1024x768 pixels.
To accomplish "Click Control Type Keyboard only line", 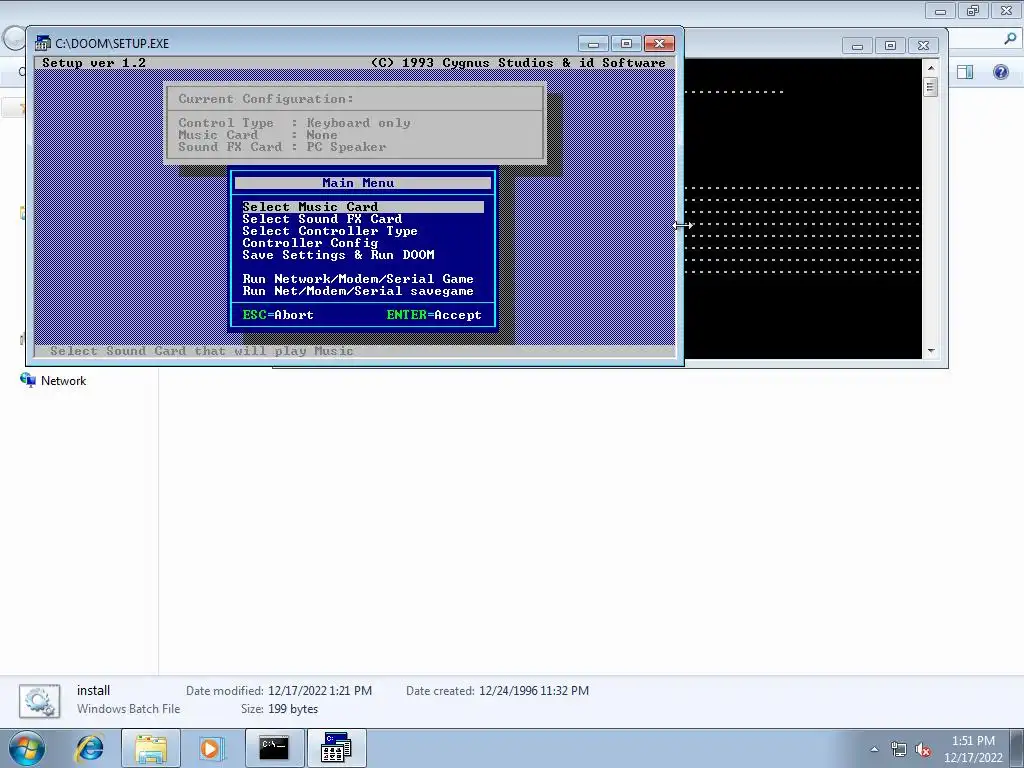I will click(295, 123).
